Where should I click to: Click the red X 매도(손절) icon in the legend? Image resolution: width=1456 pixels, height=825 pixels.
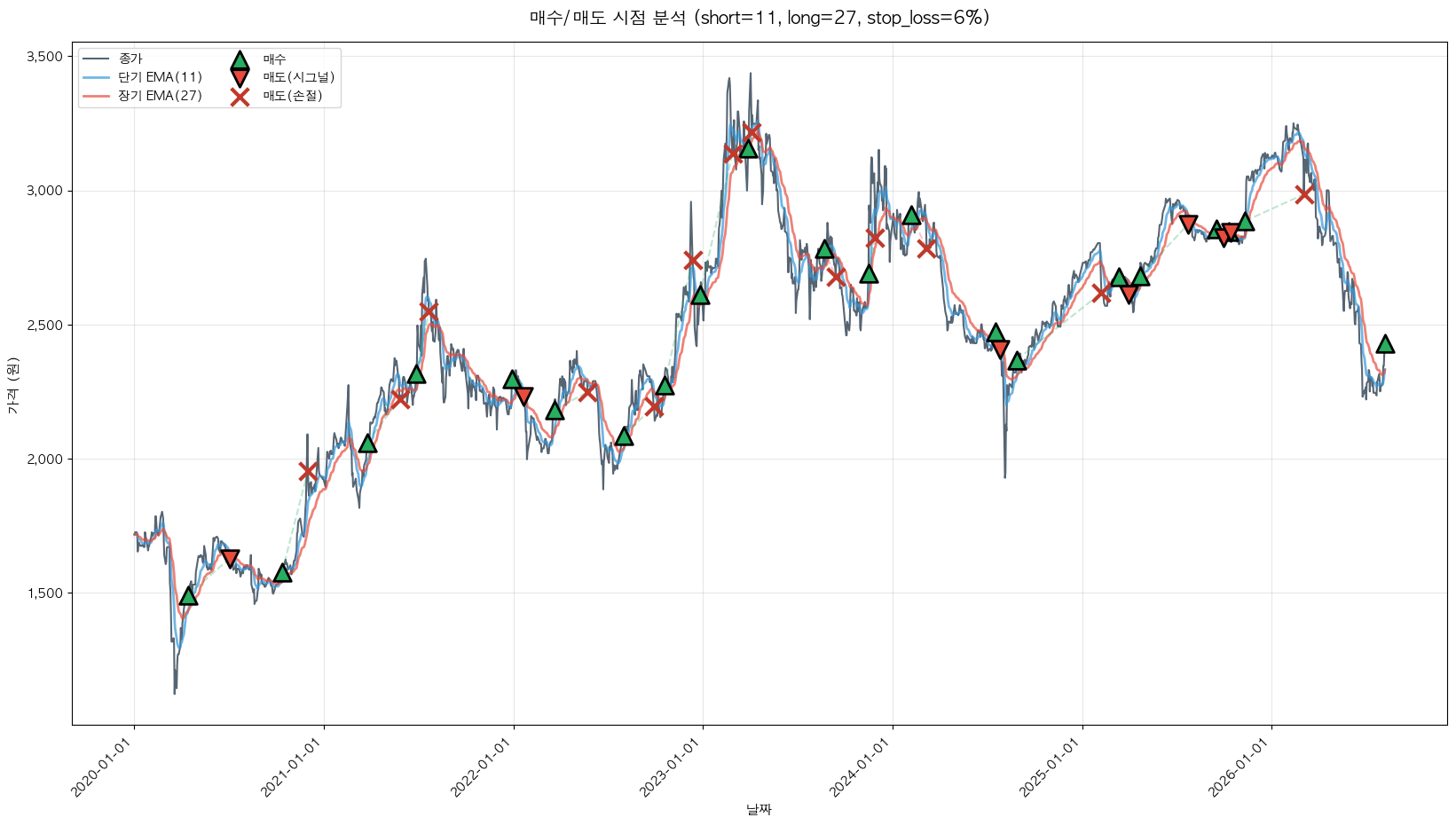(x=240, y=97)
